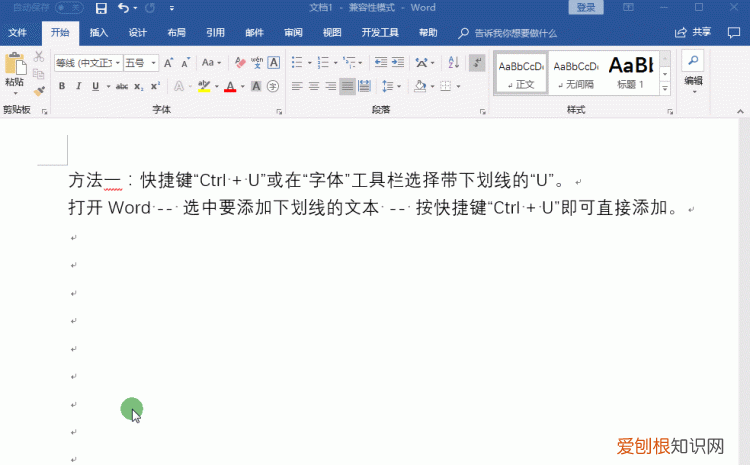The height and width of the screenshot is (465, 750).
Task: Click the Copy icon in clipboard group
Action: coord(39,74)
